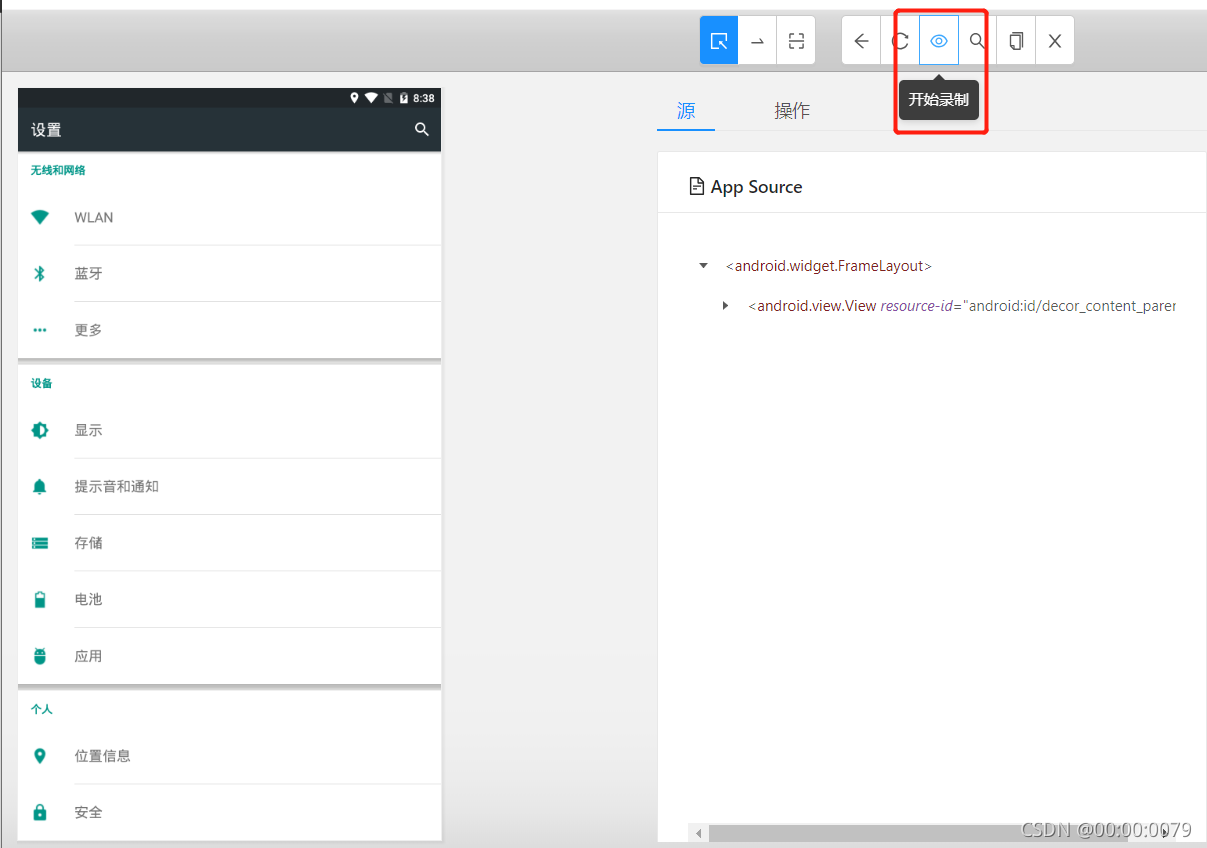Image resolution: width=1207 pixels, height=848 pixels.
Task: Tap the status bar wifi indicator
Action: click(x=371, y=98)
